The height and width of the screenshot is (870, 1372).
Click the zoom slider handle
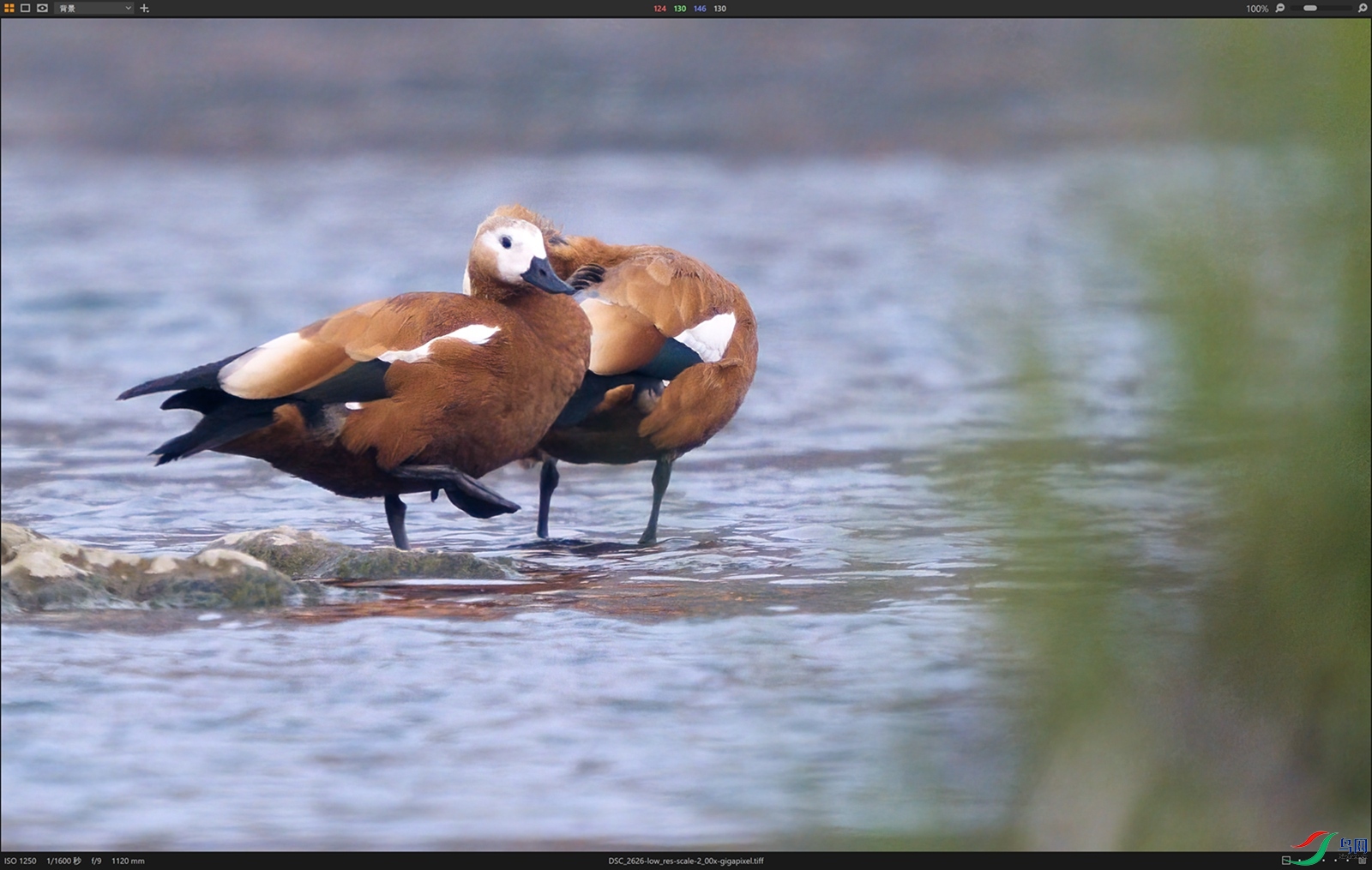(1310, 8)
